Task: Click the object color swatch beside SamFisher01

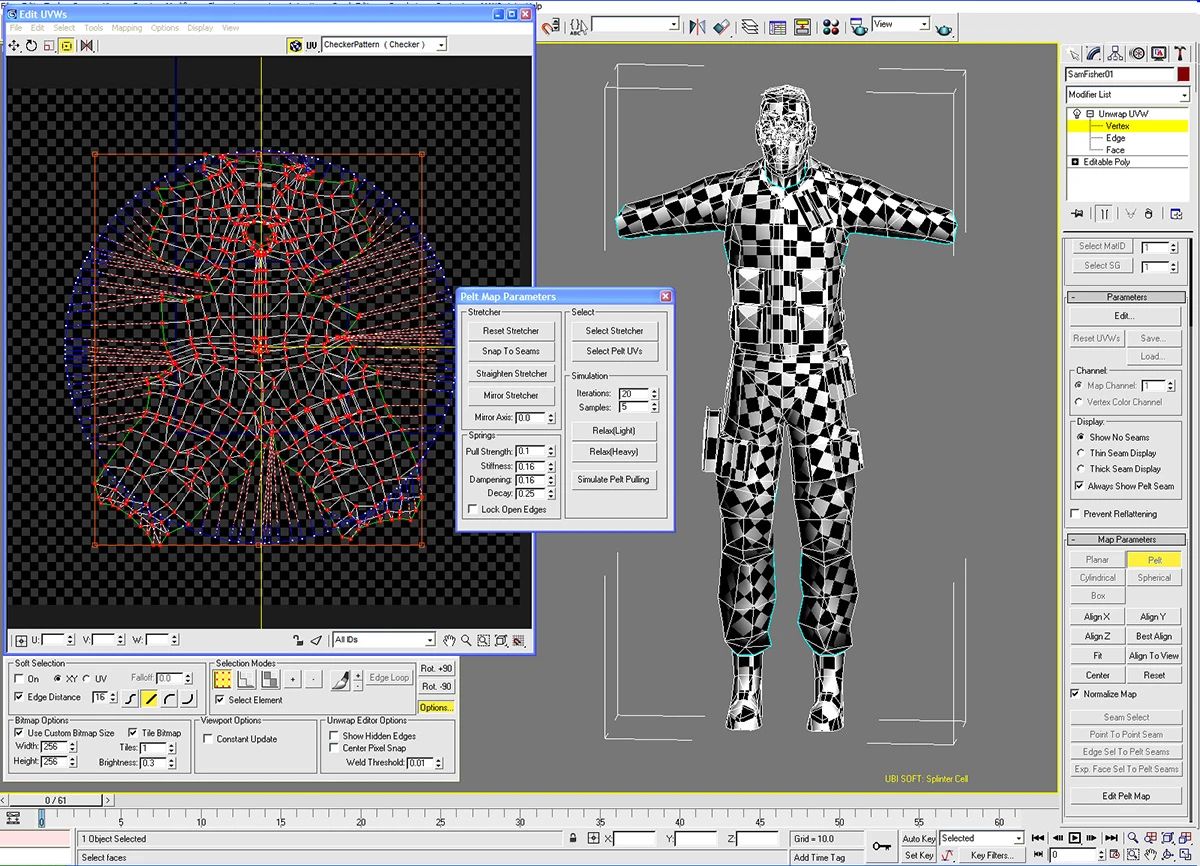Action: [1183, 74]
